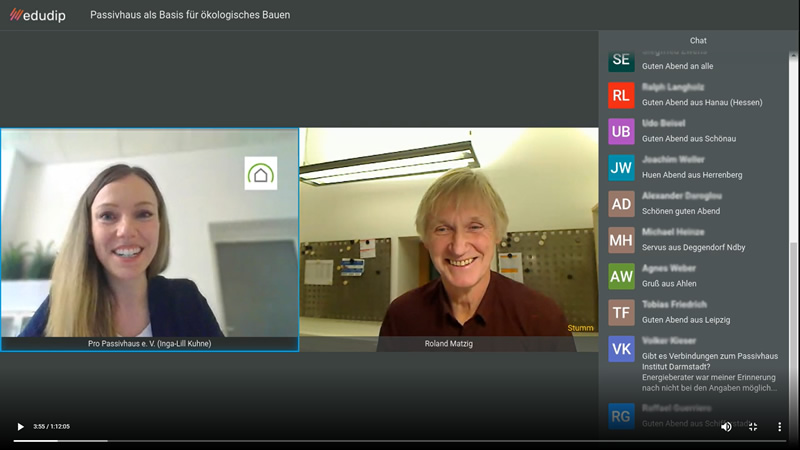Viewport: 800px width, 450px height.
Task: Select the JW chat avatar
Action: click(621, 168)
